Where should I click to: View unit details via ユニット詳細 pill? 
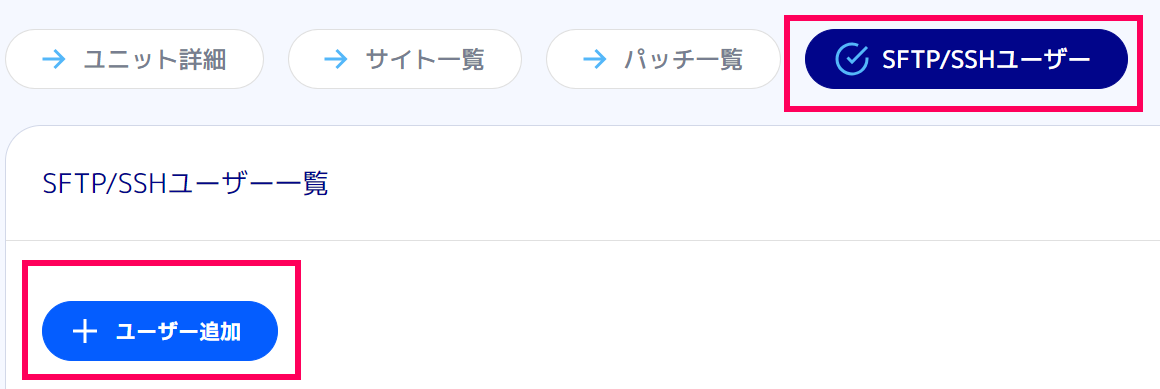[x=135, y=59]
